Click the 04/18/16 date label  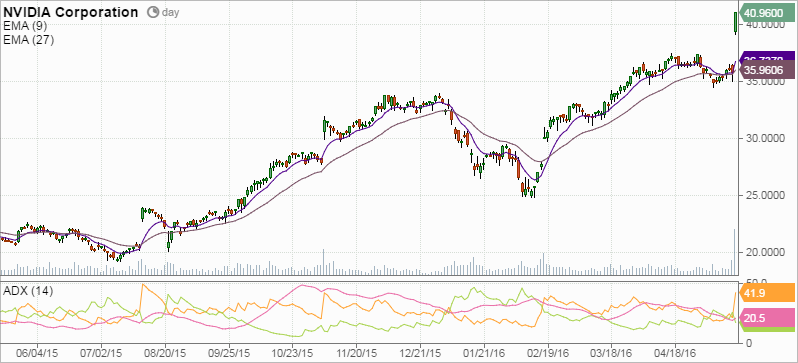click(676, 352)
